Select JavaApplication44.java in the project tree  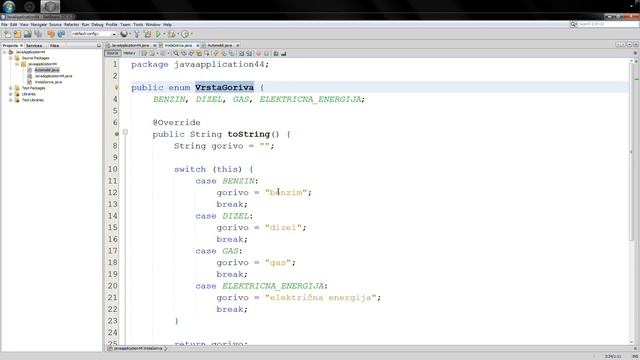pyautogui.click(x=53, y=76)
